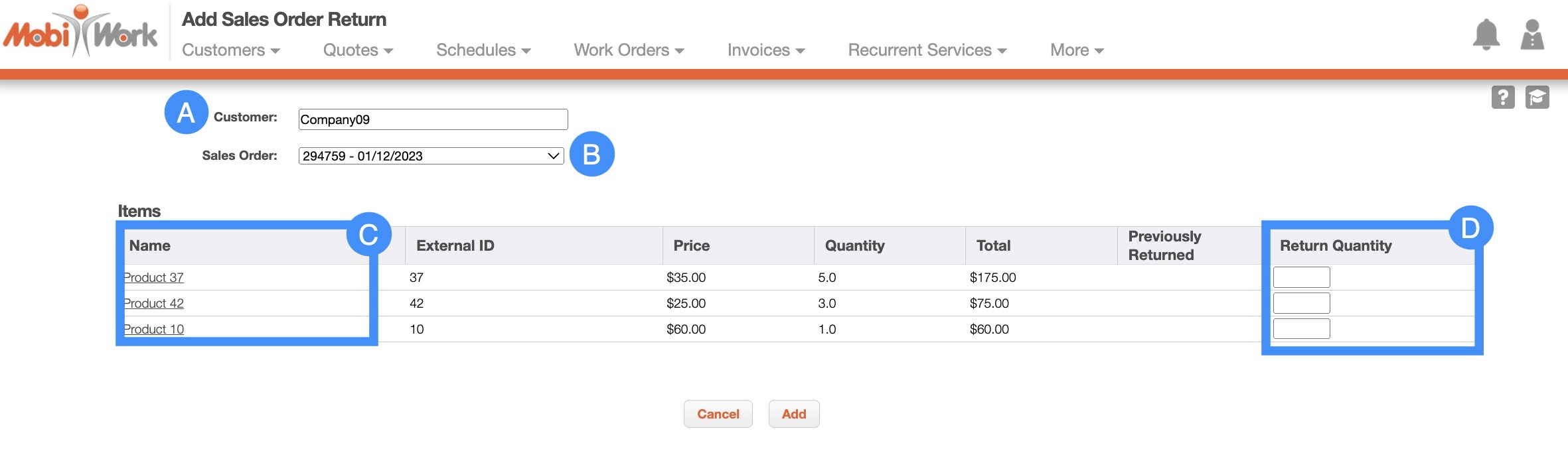Open the help question mark icon
The height and width of the screenshot is (455, 1568).
click(x=1502, y=97)
